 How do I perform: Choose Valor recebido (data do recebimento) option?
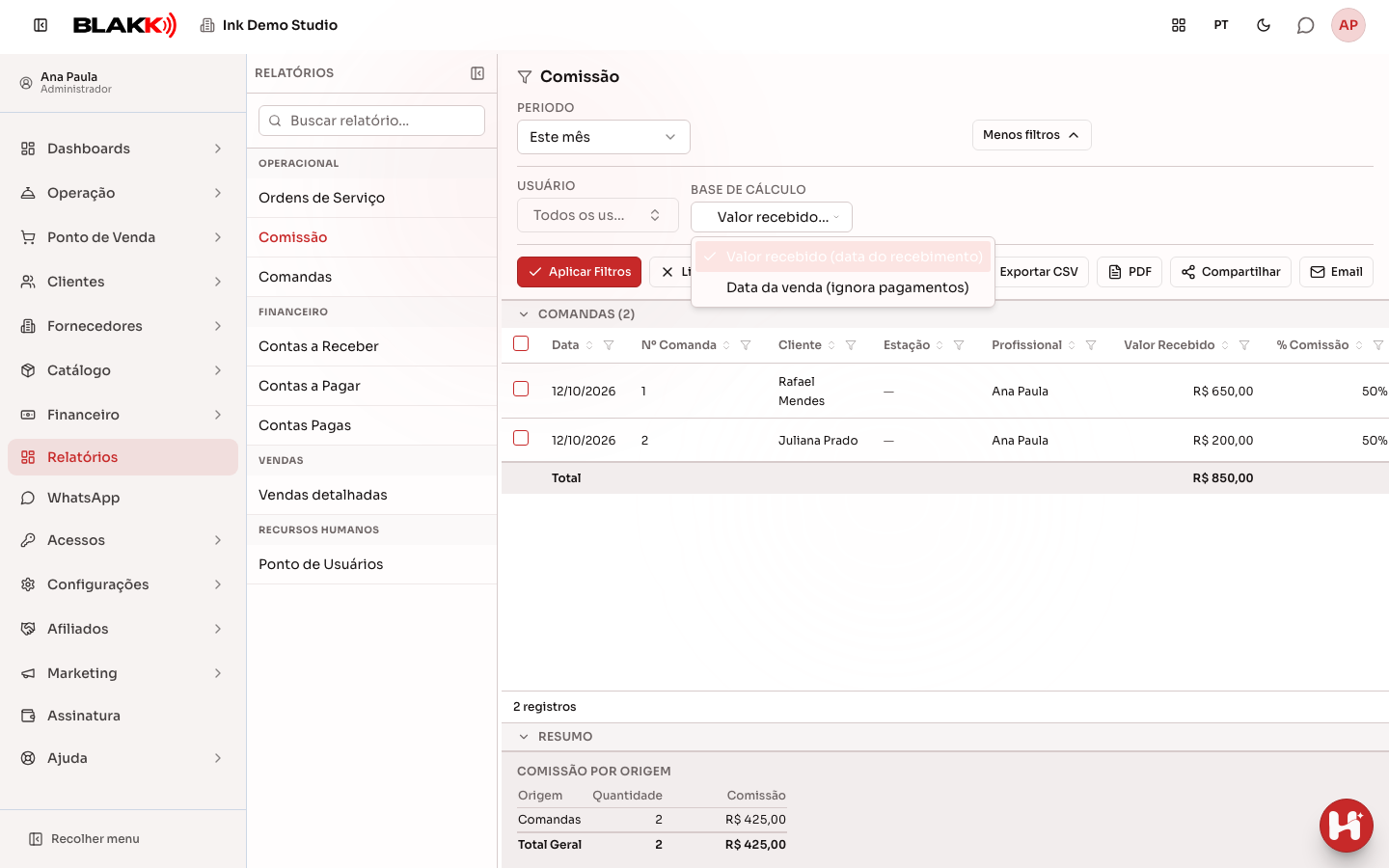coord(844,257)
